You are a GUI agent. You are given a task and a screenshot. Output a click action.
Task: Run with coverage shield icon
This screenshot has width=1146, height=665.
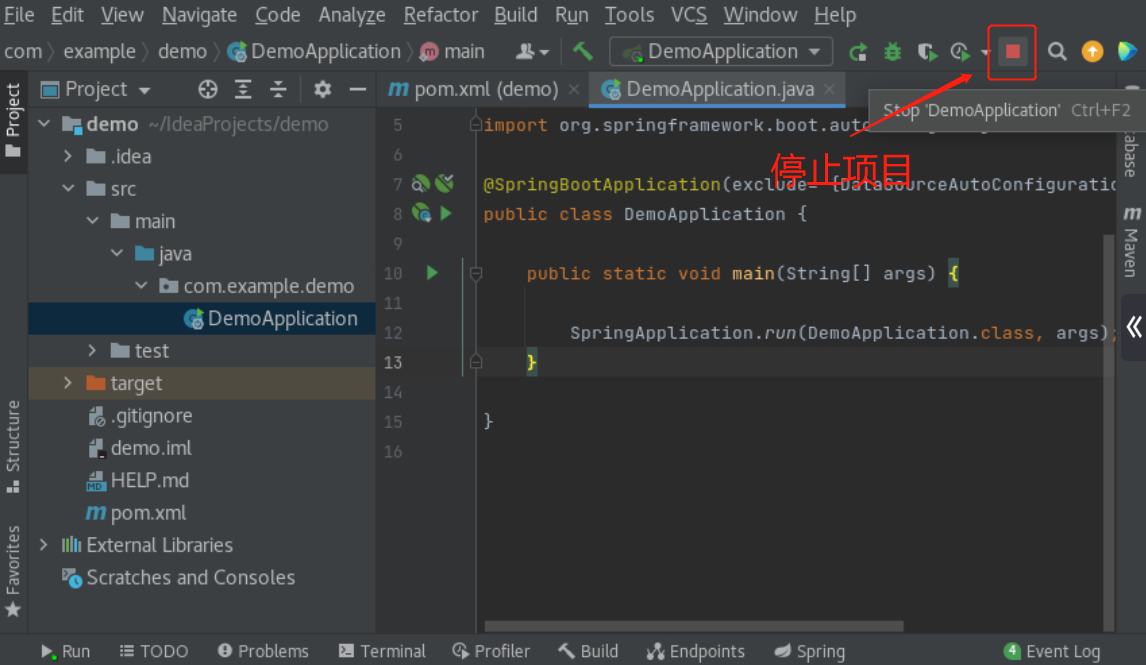tap(927, 52)
